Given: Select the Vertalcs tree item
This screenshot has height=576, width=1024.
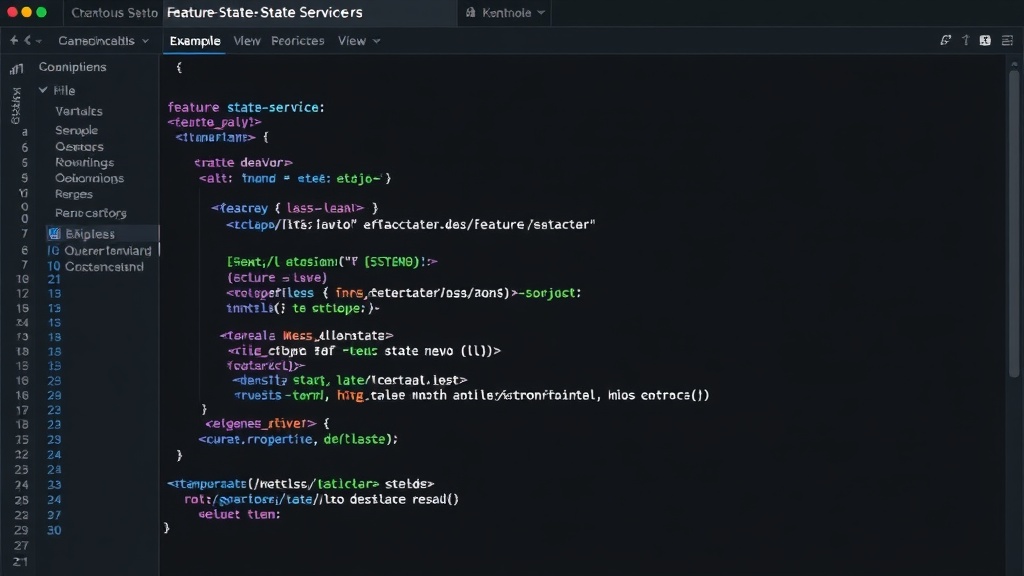Looking at the screenshot, I should pos(79,111).
